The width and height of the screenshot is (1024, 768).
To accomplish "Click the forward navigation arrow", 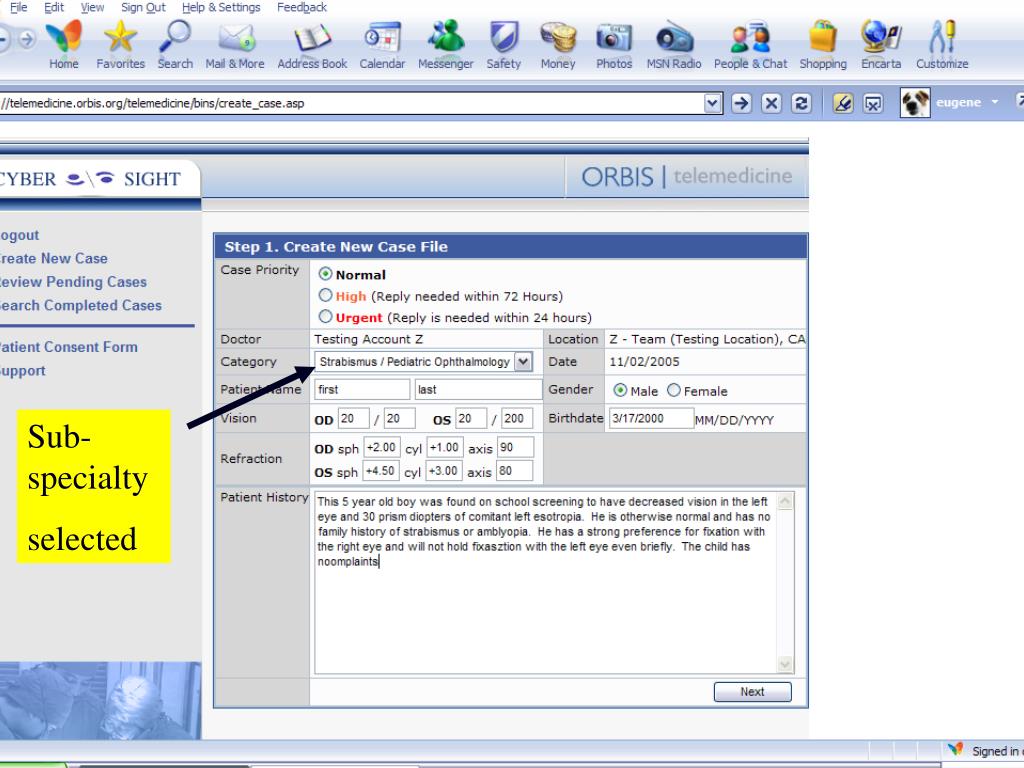I will pos(27,39).
